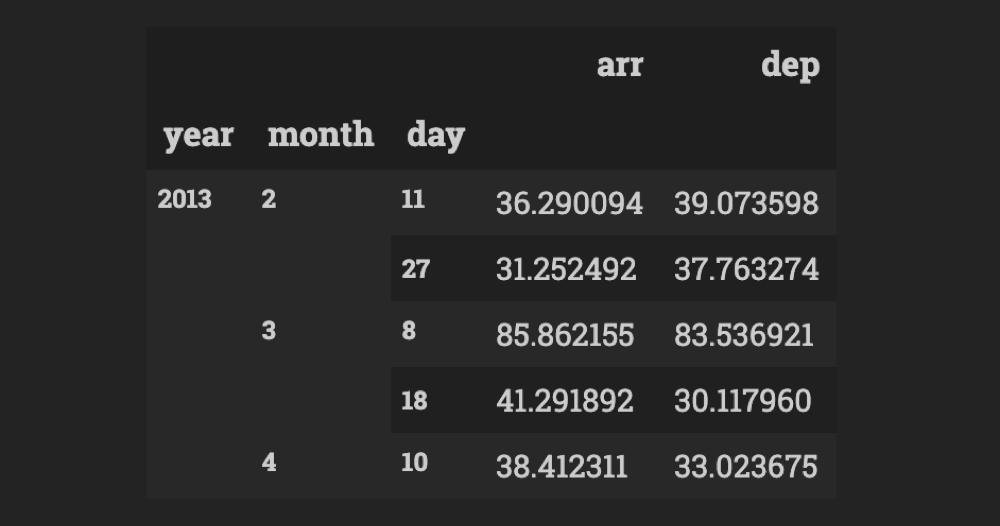Click the arr column header
This screenshot has height=526, width=1000.
620,64
